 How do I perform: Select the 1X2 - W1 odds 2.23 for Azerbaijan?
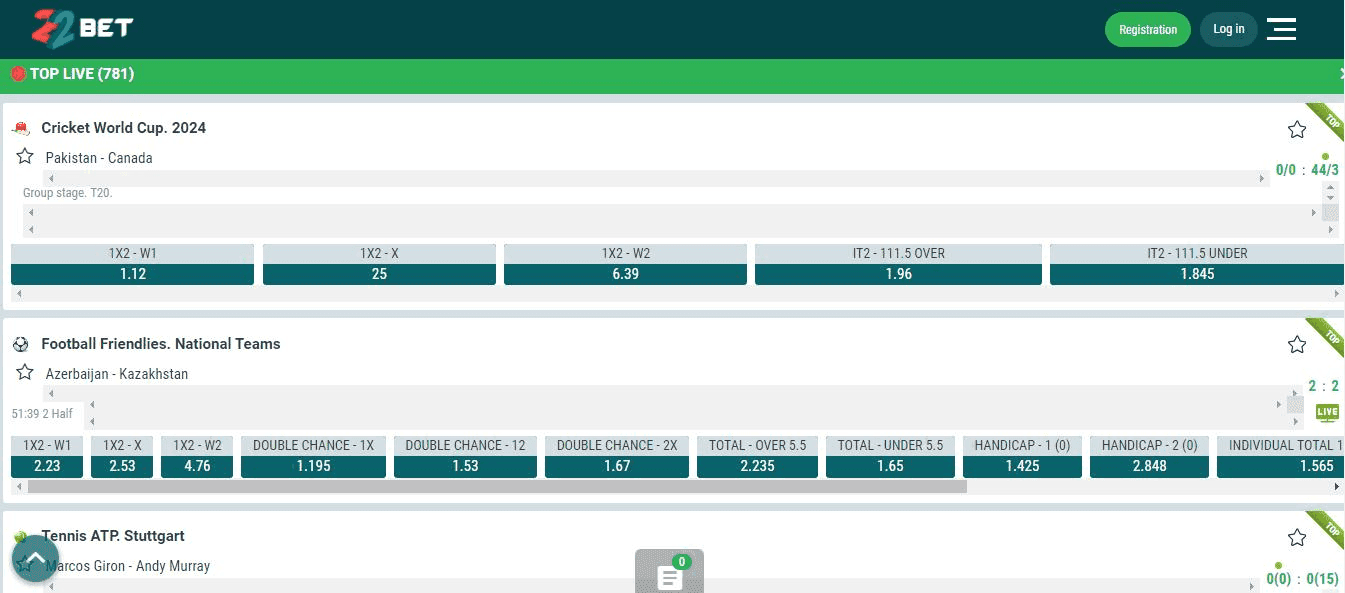point(45,465)
